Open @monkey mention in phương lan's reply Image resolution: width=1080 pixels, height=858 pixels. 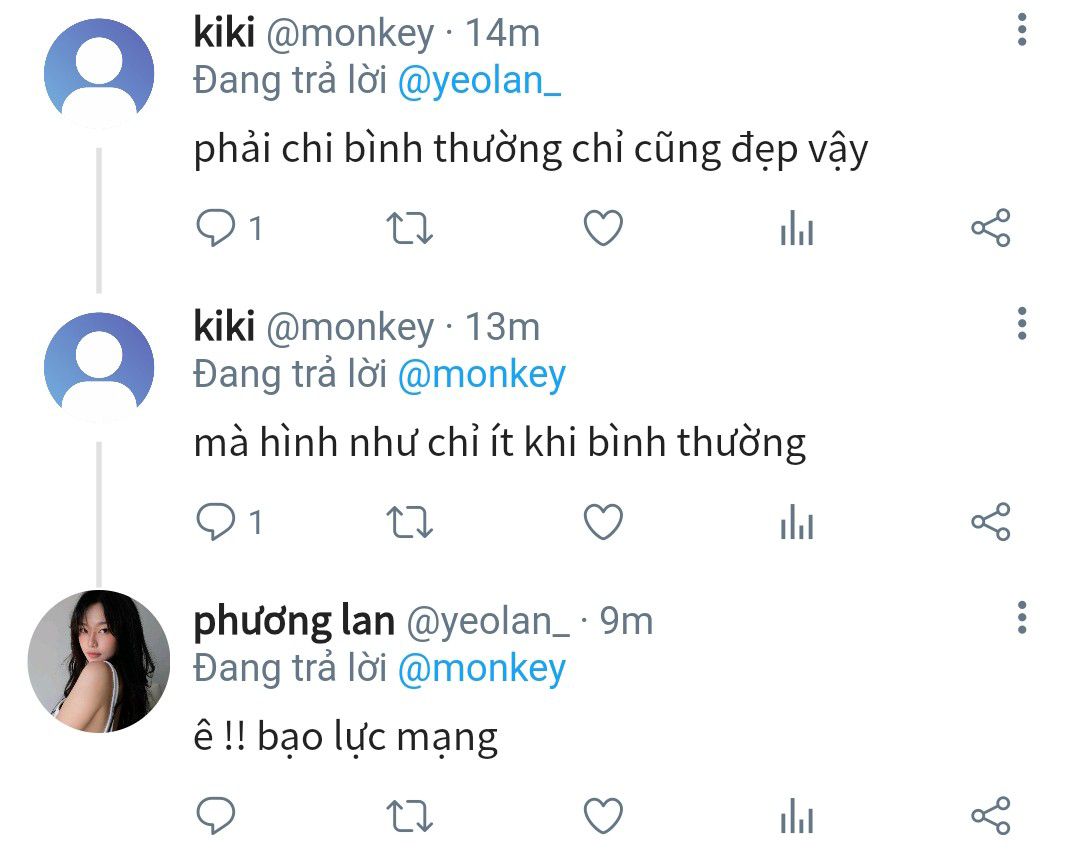tap(481, 669)
